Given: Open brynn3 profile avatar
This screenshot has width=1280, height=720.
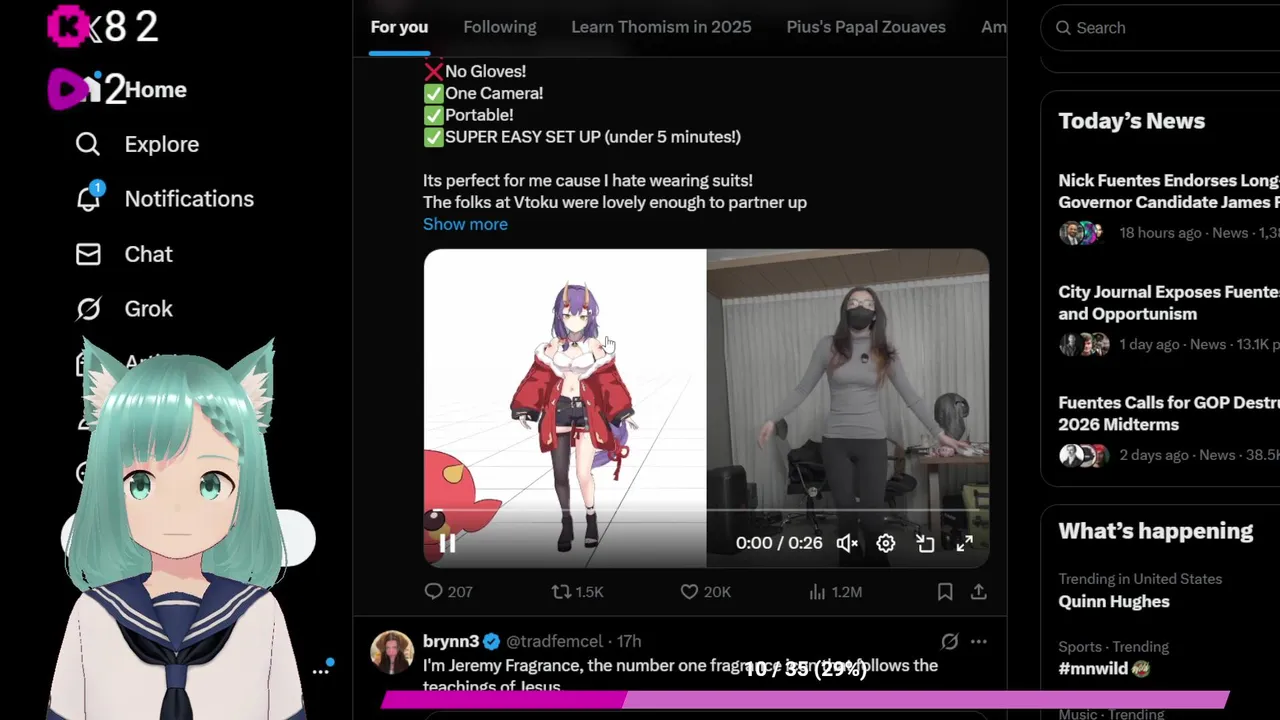Looking at the screenshot, I should (392, 652).
